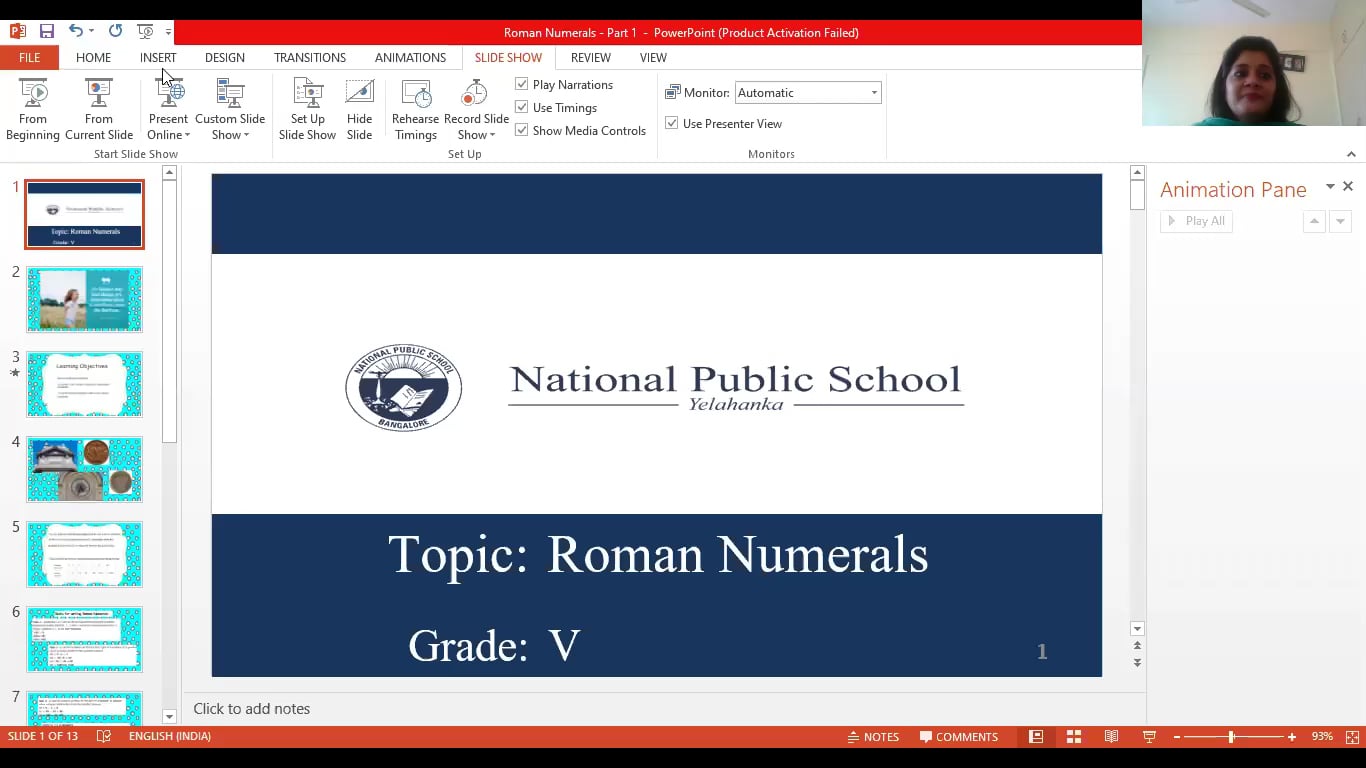Expand Custom Slide Show dropdown arrow

246,135
